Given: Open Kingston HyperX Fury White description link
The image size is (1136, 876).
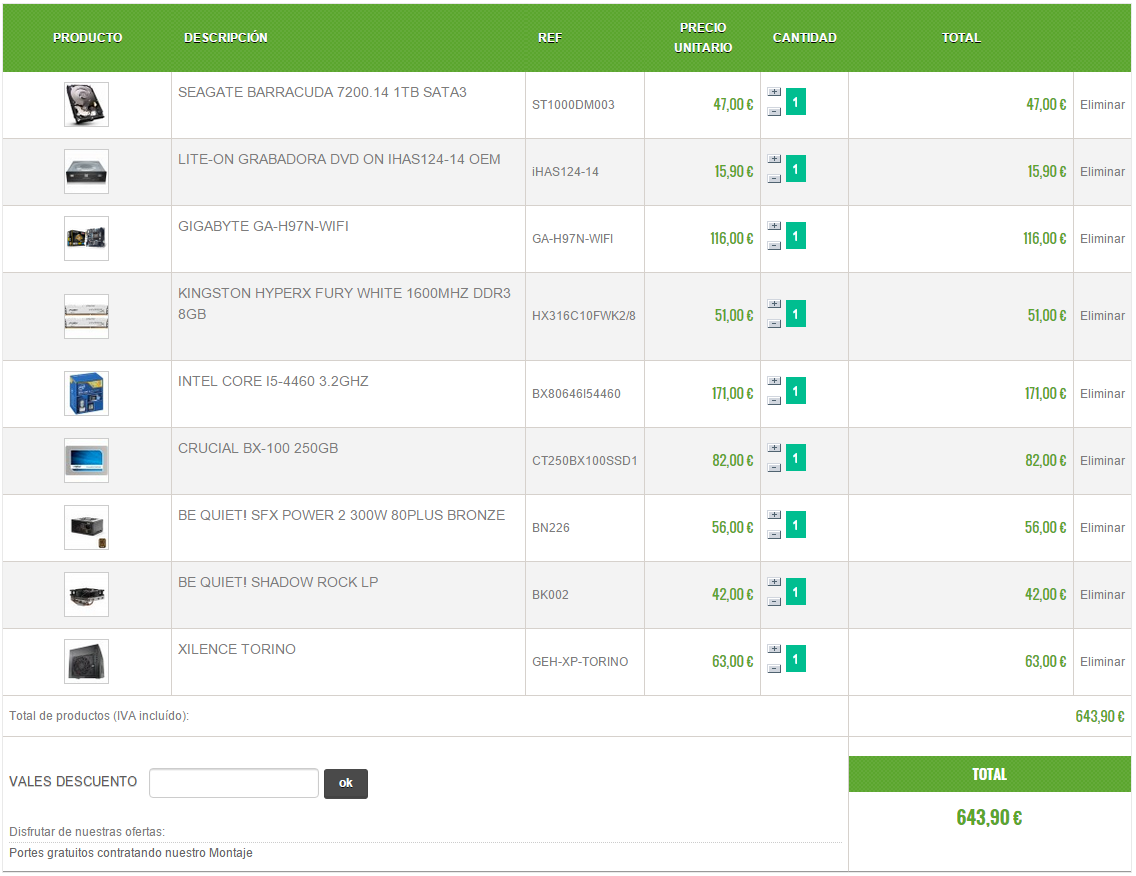Looking at the screenshot, I should pyautogui.click(x=344, y=304).
